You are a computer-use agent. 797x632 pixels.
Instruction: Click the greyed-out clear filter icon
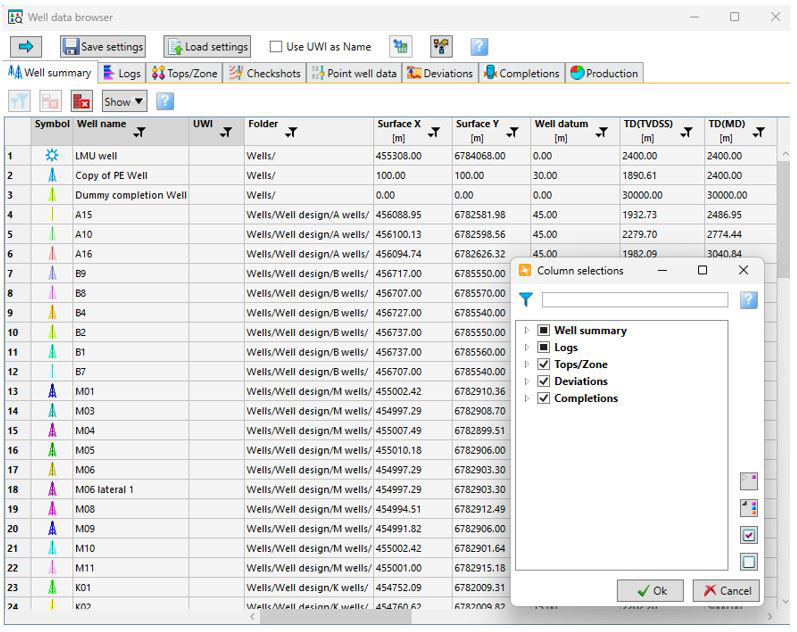pyautogui.click(x=50, y=101)
